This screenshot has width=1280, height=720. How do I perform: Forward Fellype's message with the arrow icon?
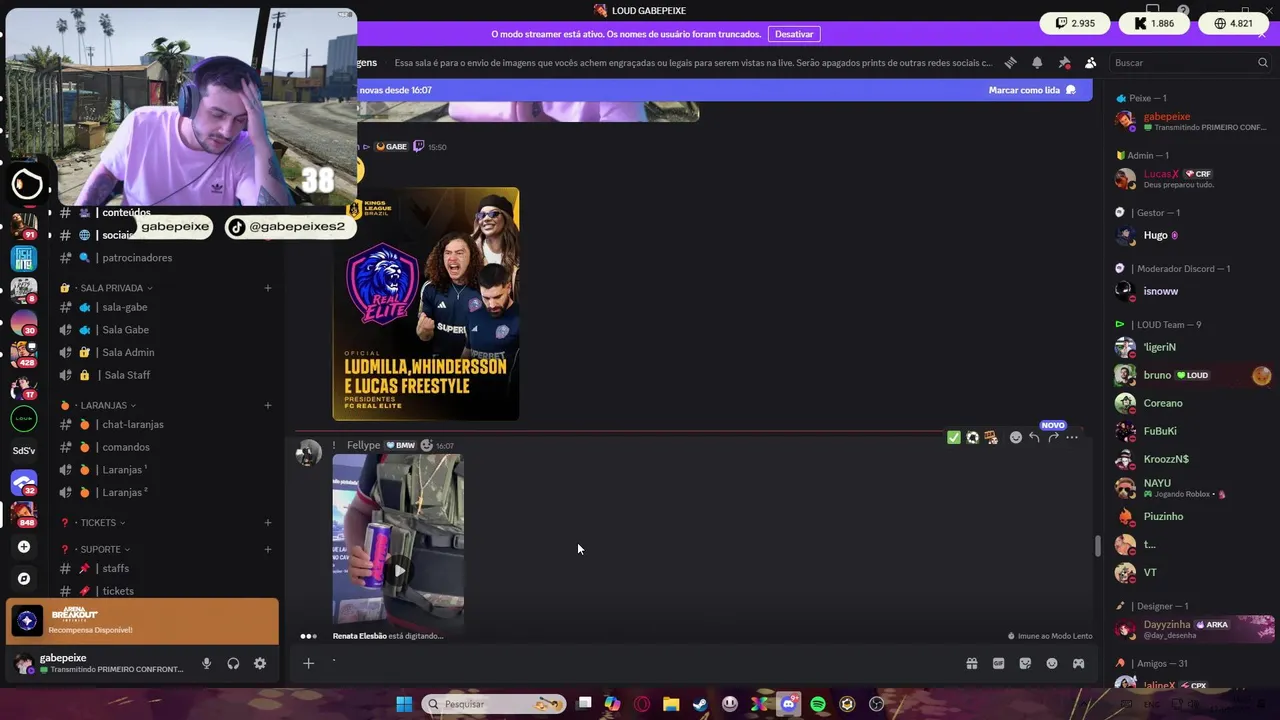click(x=1053, y=437)
